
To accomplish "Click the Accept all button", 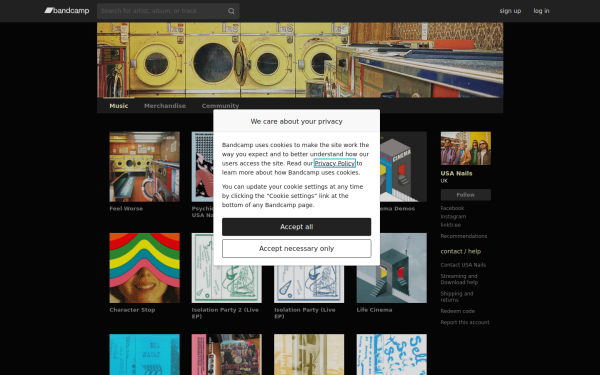I will coord(297,227).
